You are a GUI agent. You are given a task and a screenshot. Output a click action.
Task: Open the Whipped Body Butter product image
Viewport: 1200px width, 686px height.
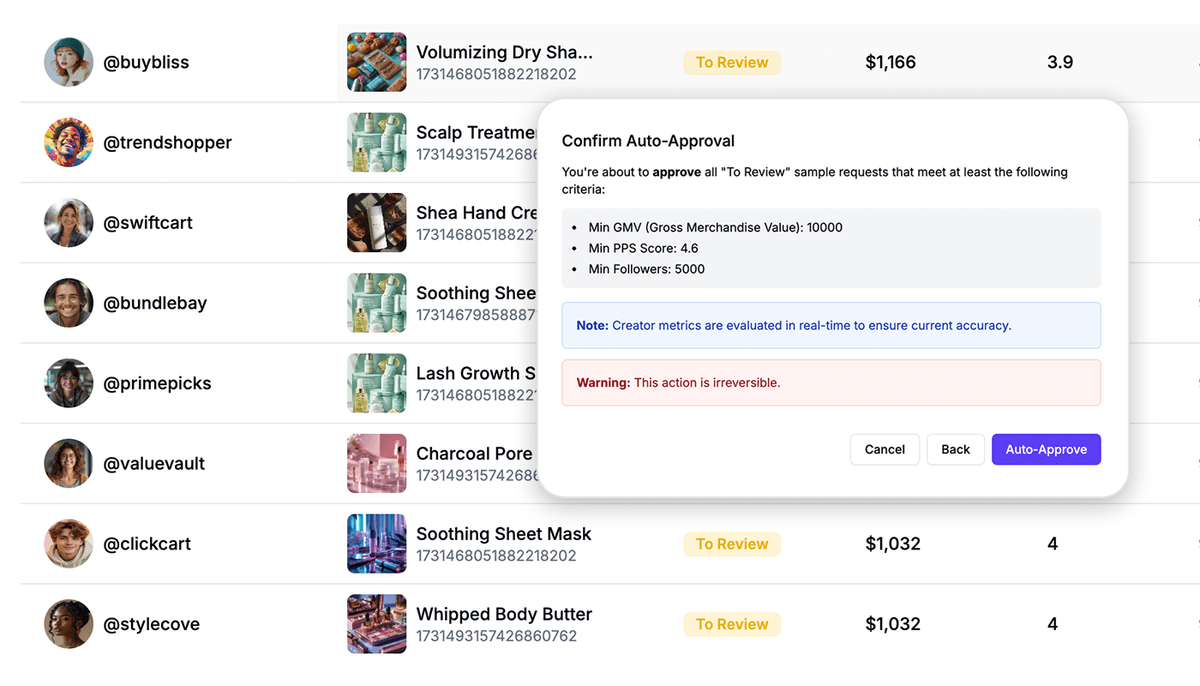tap(376, 623)
